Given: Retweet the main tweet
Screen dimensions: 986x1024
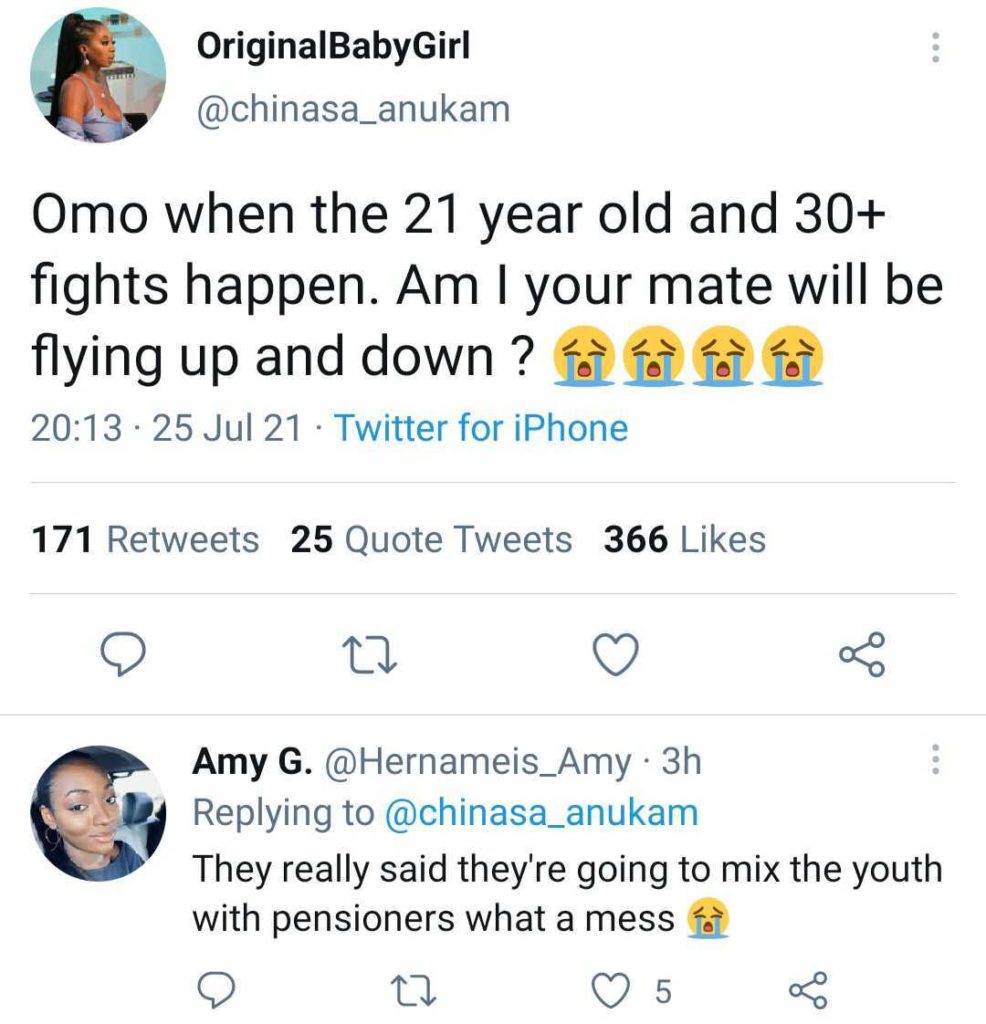Looking at the screenshot, I should pos(370,655).
